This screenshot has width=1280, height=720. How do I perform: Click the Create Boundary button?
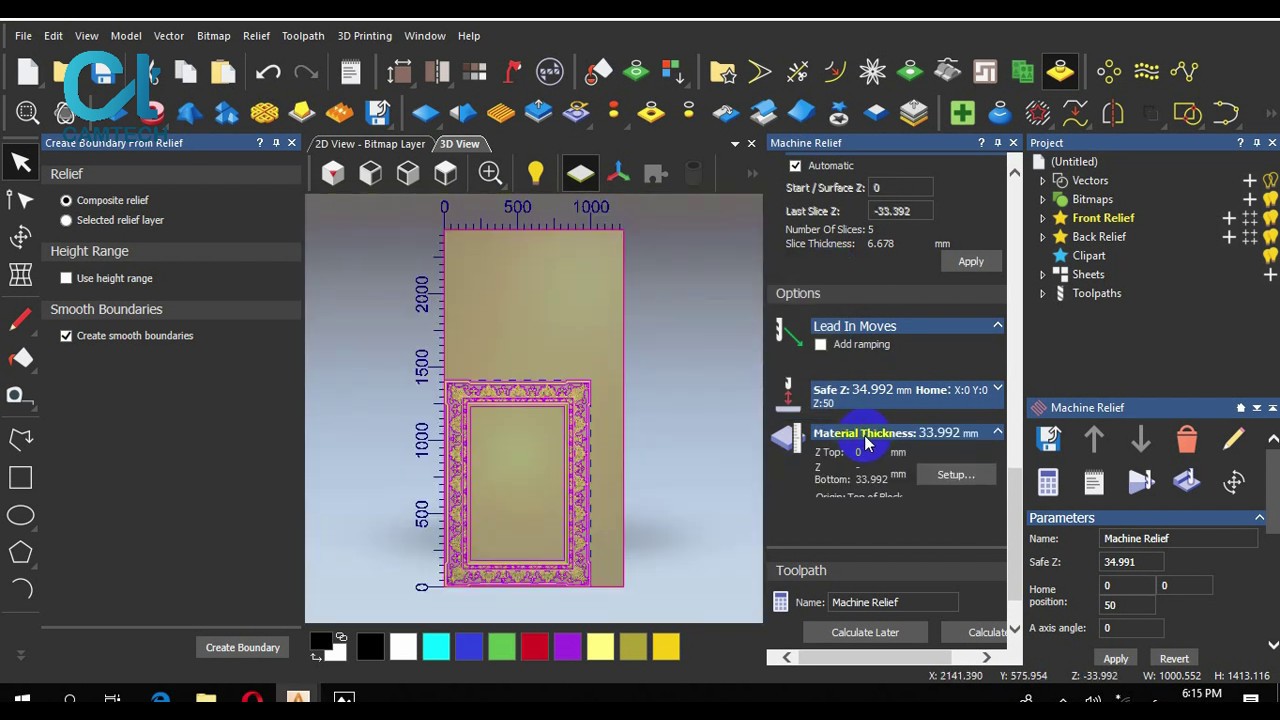pyautogui.click(x=243, y=648)
